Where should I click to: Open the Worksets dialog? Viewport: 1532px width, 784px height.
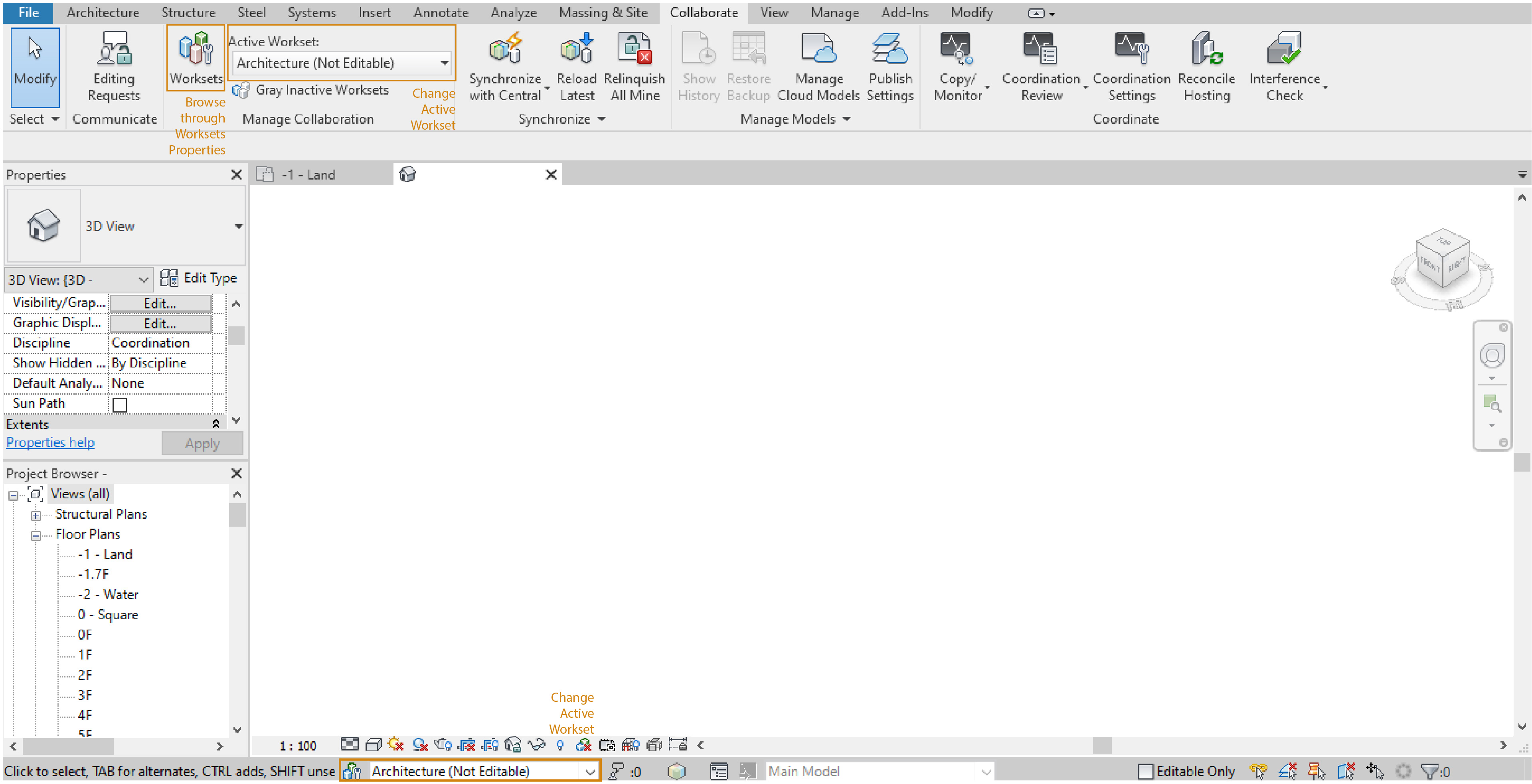(196, 57)
